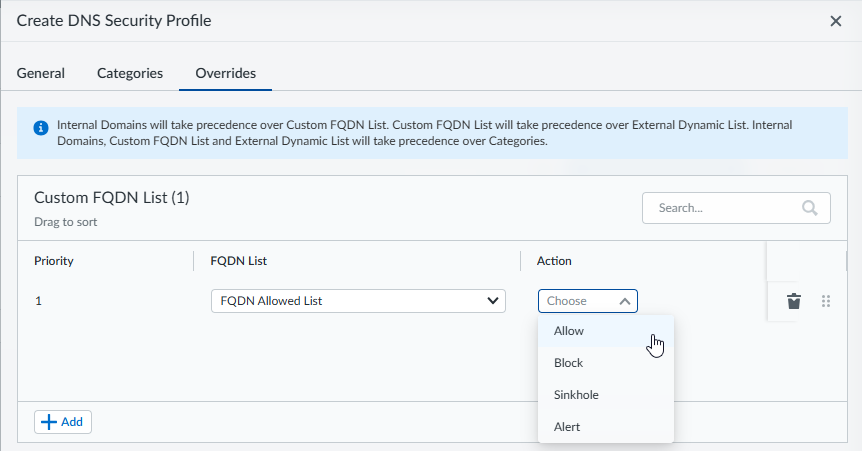The image size is (862, 451).
Task: Click the Action column header
Action: (x=554, y=261)
